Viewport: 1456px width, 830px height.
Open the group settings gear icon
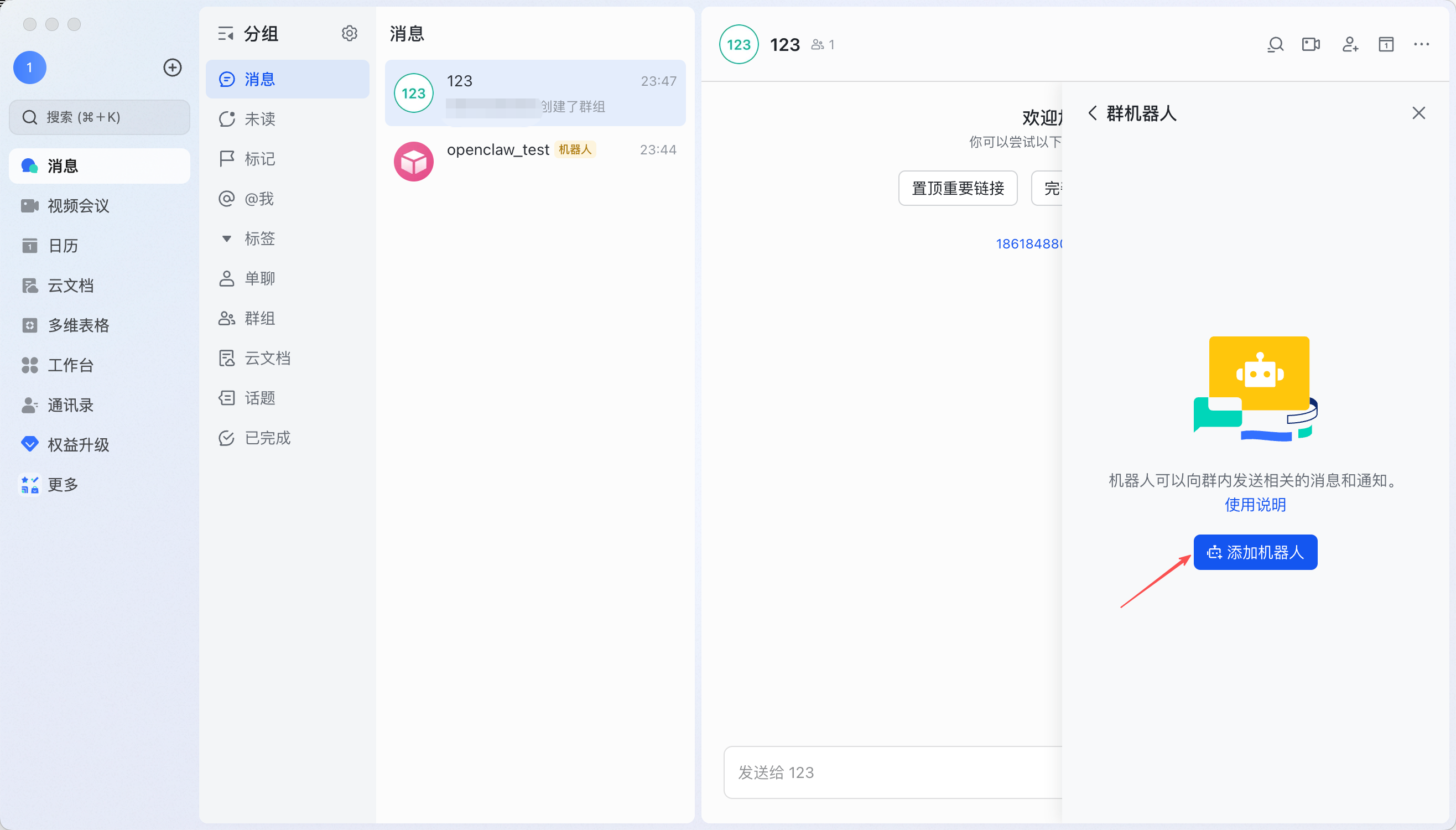click(x=349, y=34)
